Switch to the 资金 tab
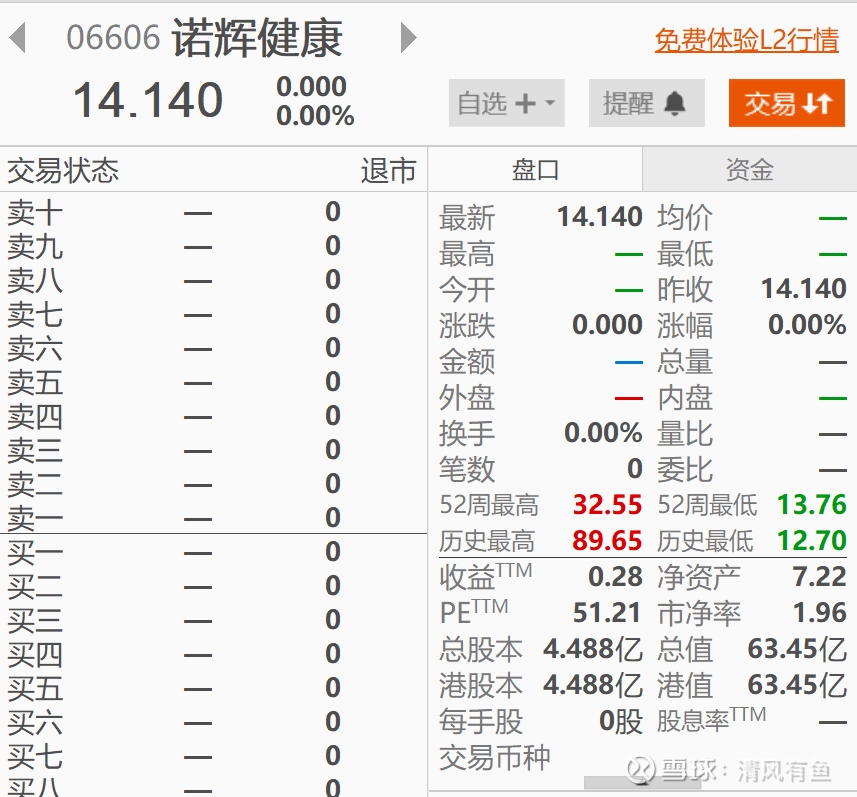Viewport: 857px width, 797px height. [x=749, y=169]
